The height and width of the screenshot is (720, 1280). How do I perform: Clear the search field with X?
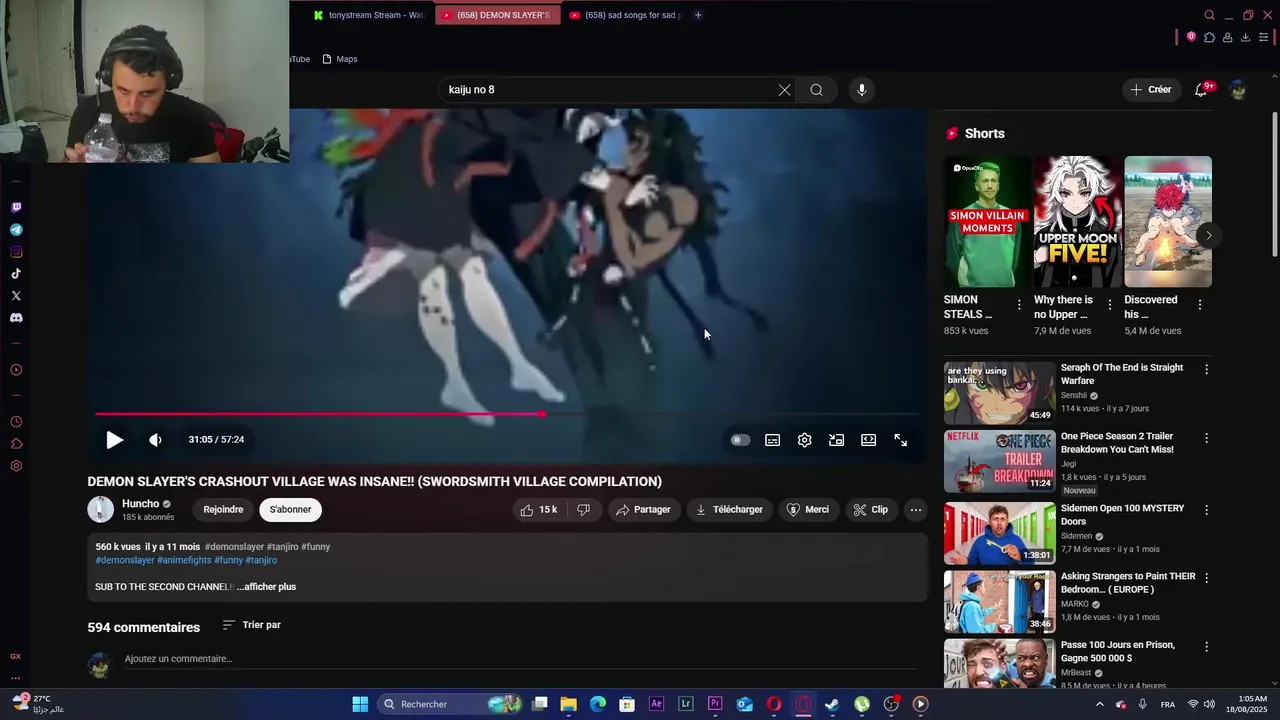[784, 90]
